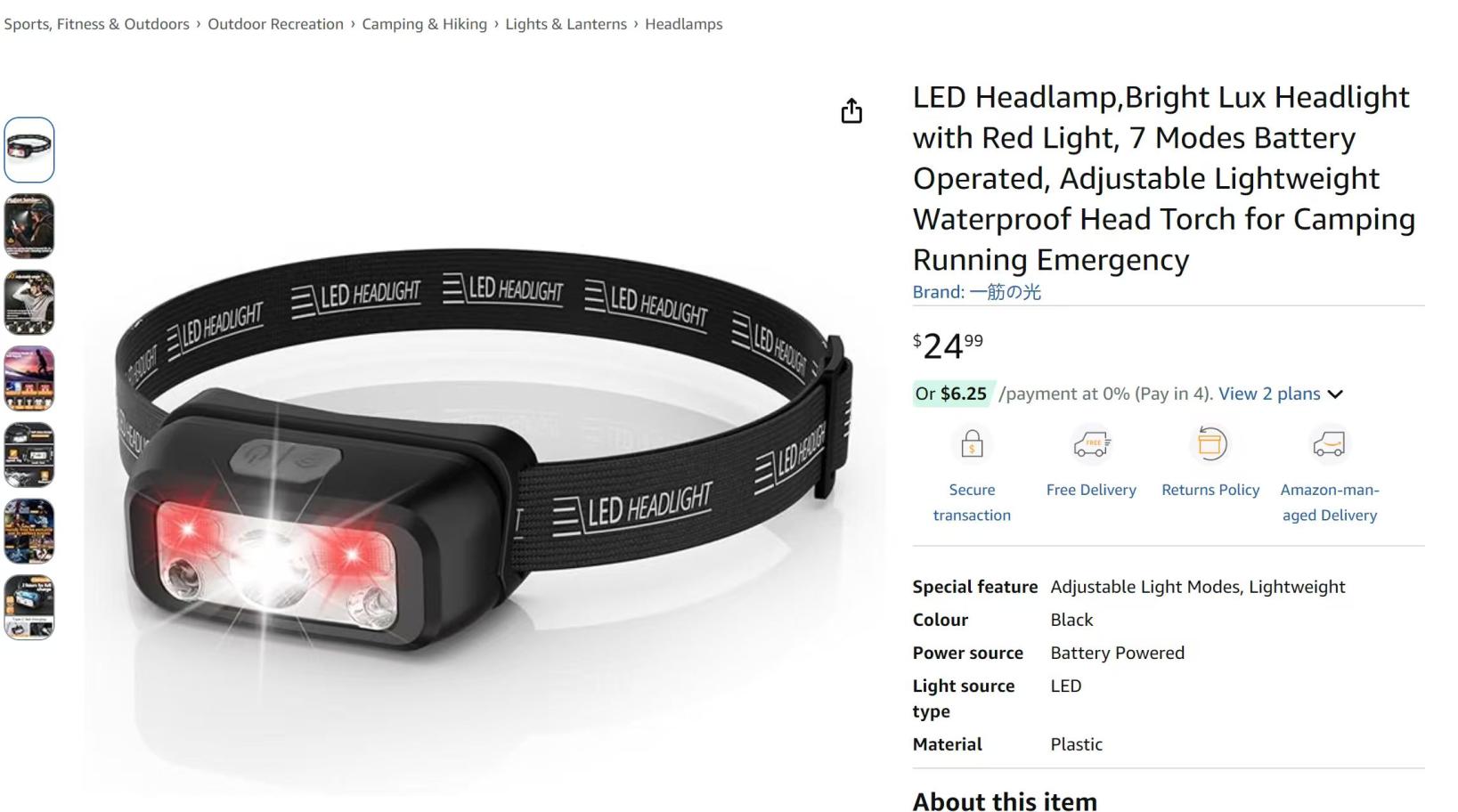Open Lights & Lanterns breadcrumb
The image size is (1458, 812).
click(566, 24)
